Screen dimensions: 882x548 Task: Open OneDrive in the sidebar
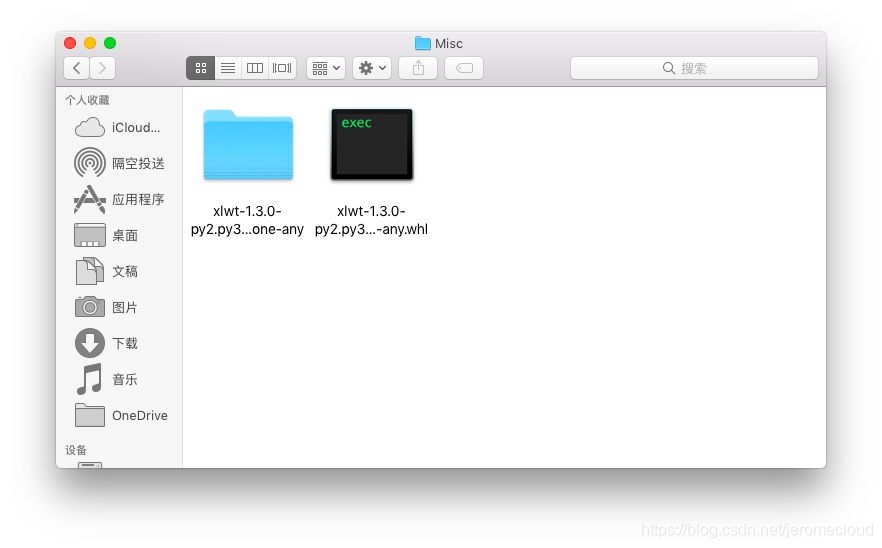click(x=121, y=415)
